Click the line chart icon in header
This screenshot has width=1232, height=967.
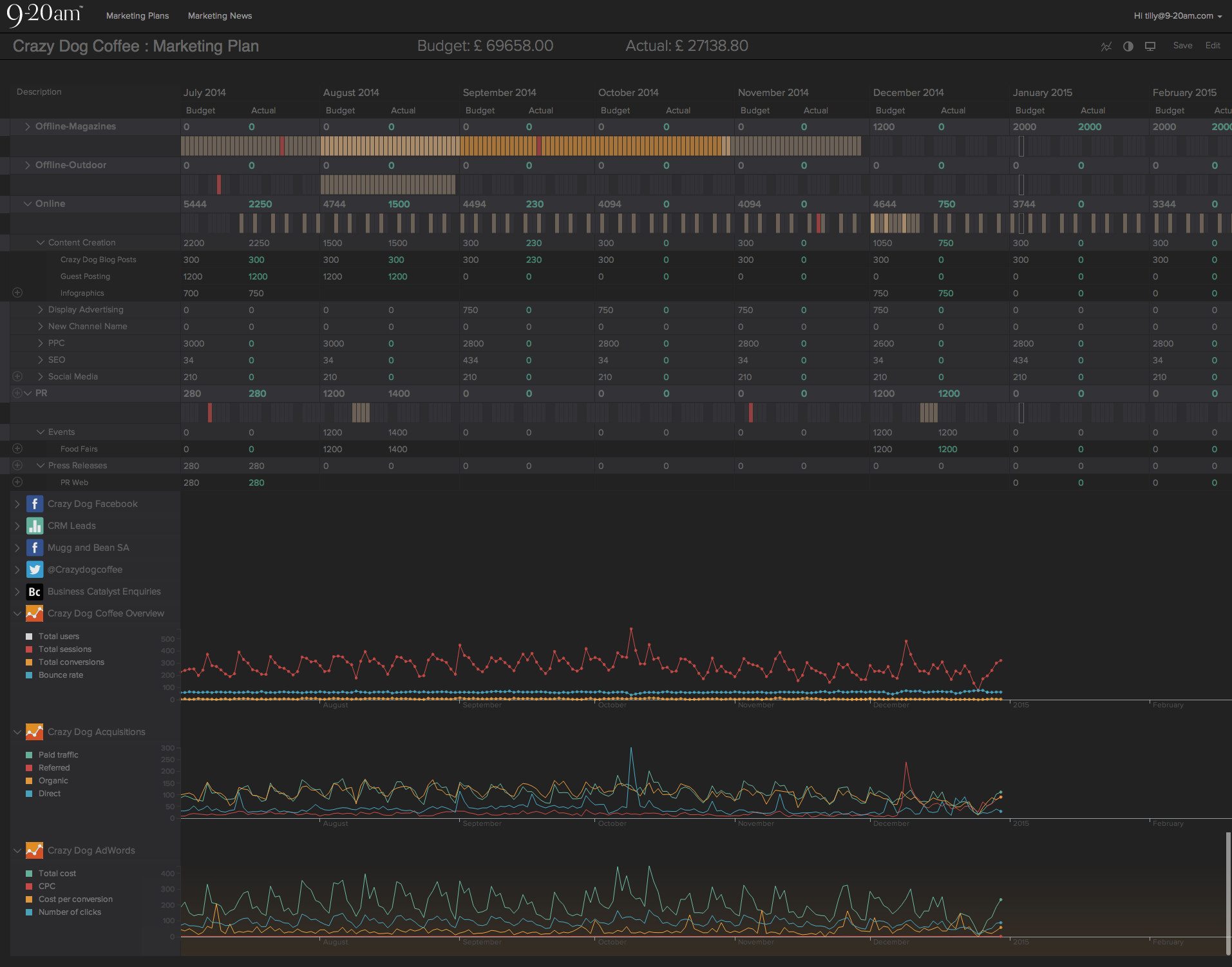click(x=1106, y=46)
